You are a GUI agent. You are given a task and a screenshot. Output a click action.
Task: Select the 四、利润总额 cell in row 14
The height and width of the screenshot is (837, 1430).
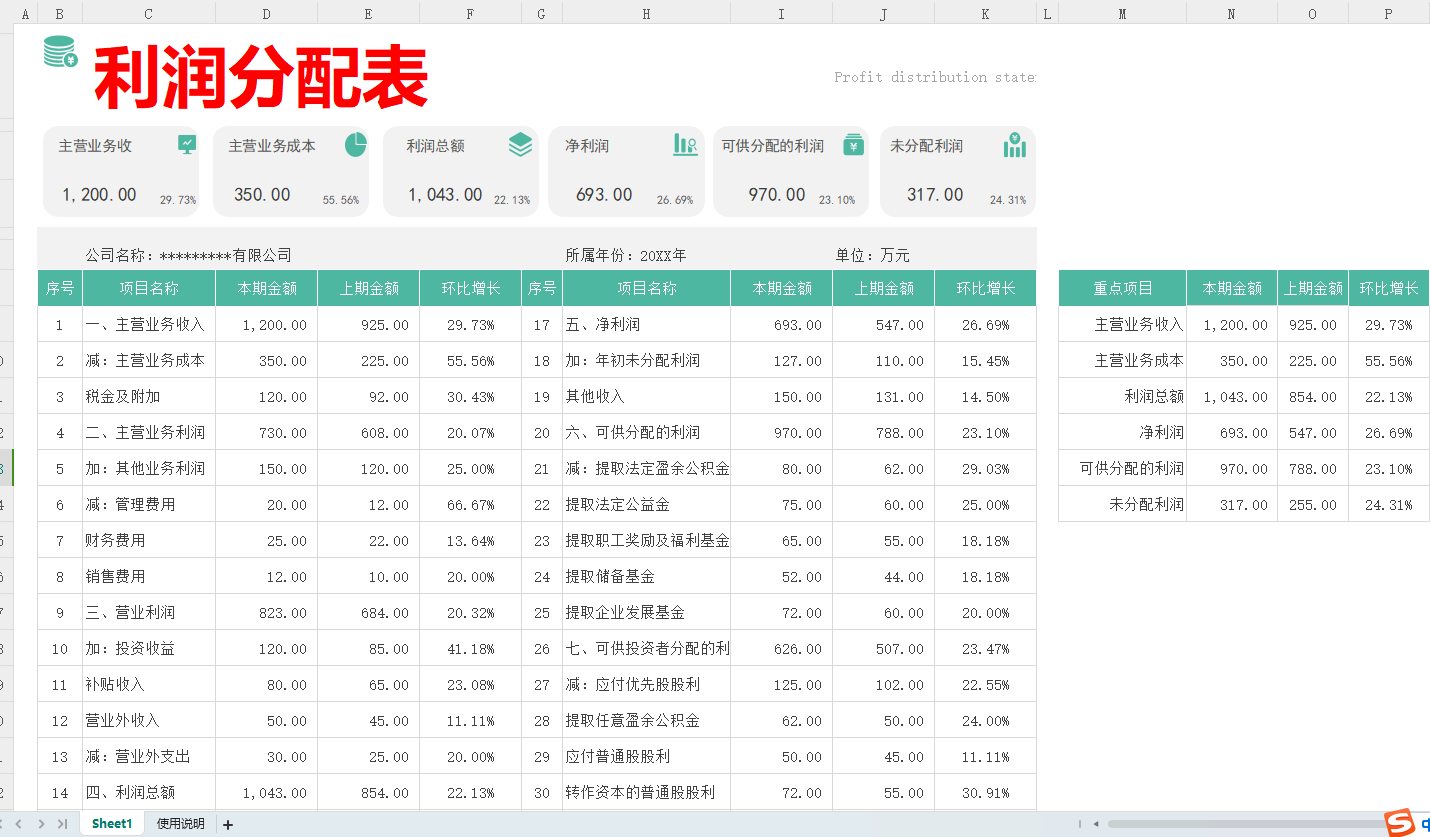149,793
